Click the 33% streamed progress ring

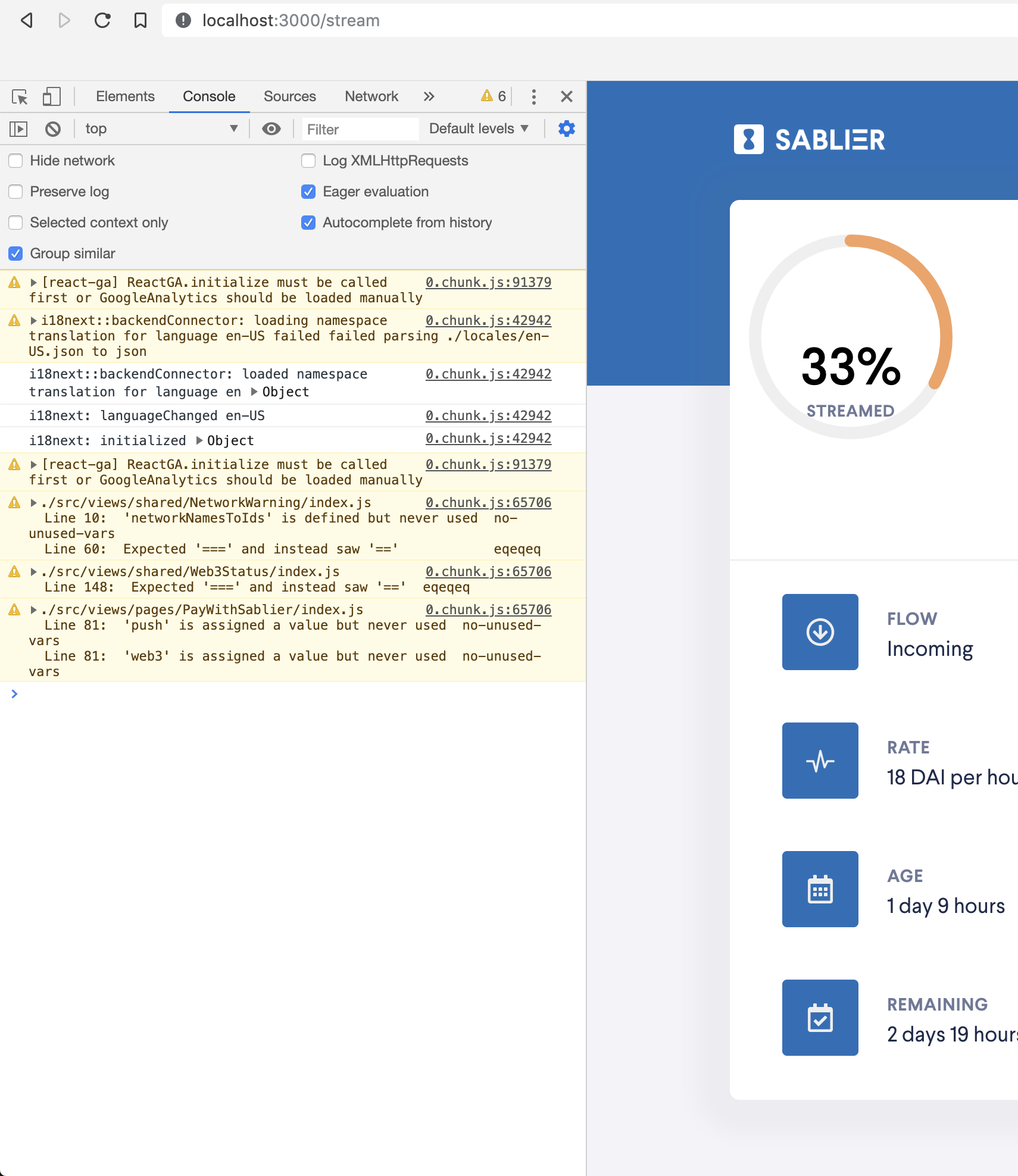851,337
